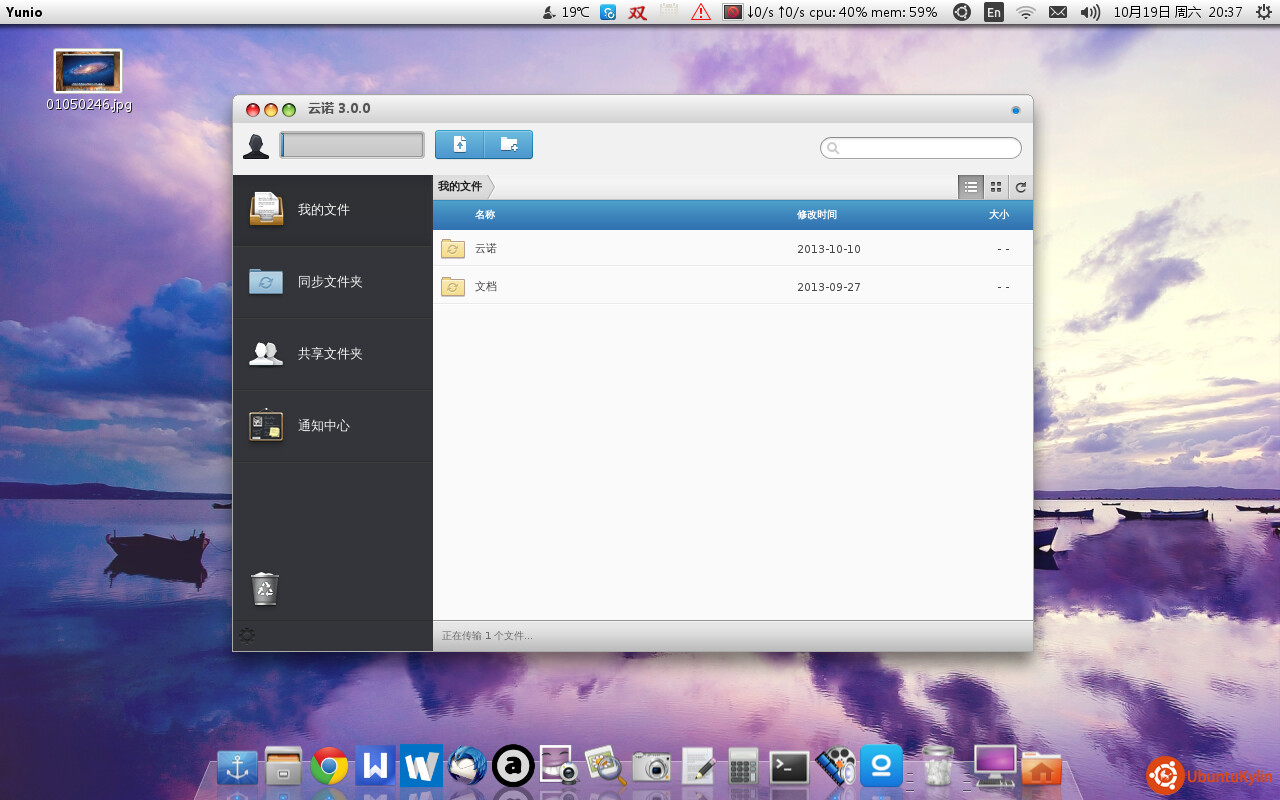Open settings gear at sidebar bottom
This screenshot has width=1280, height=800.
point(247,635)
